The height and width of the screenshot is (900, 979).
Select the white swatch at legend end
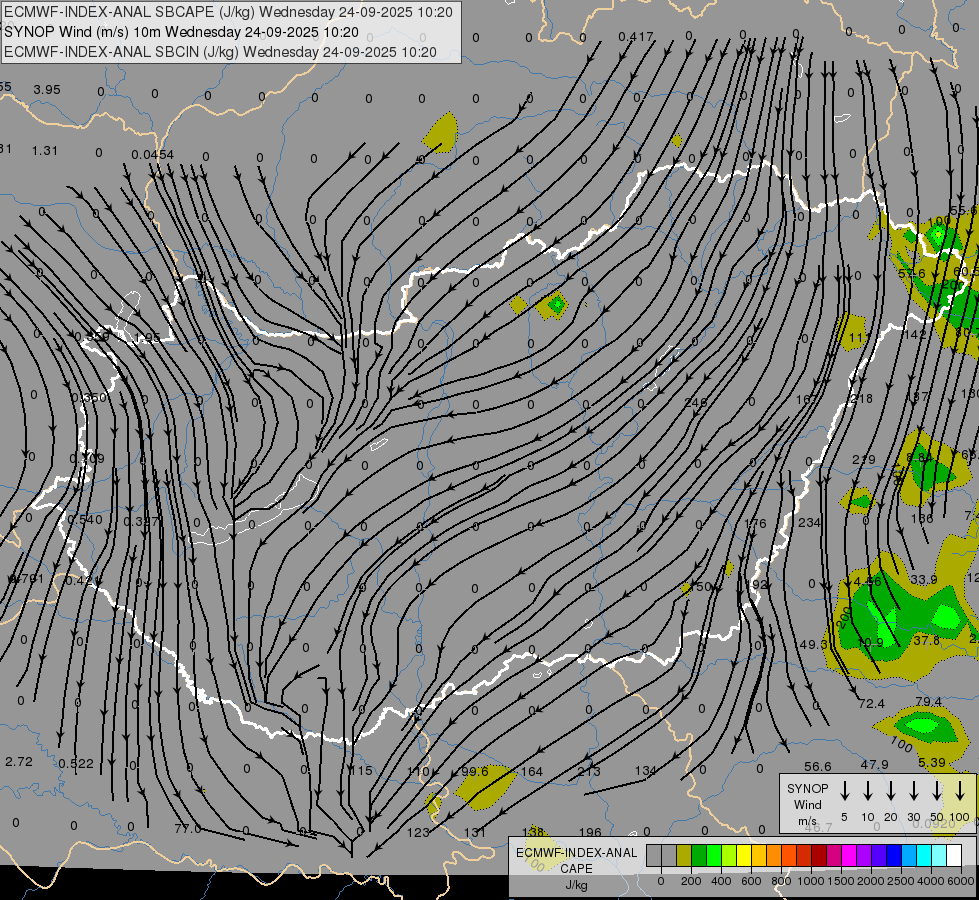click(954, 856)
